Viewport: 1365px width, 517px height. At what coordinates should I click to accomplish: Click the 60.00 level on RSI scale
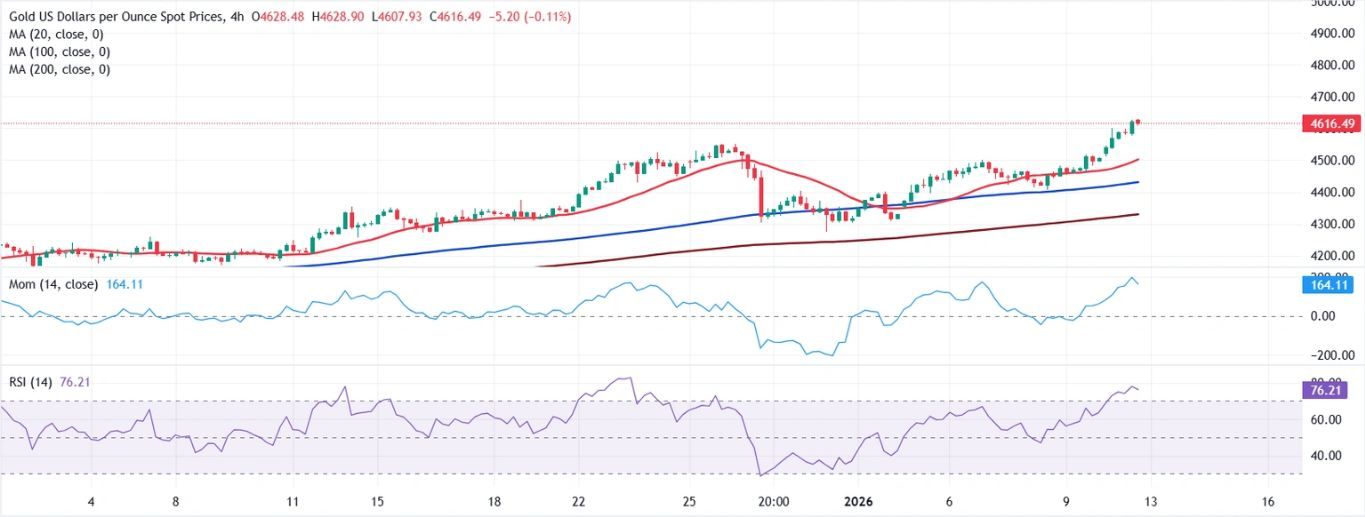coord(1325,420)
